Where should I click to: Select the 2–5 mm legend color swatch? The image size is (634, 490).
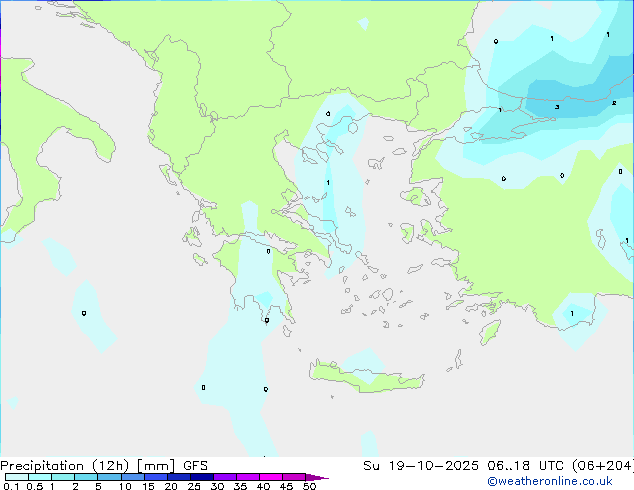[x=86, y=477]
